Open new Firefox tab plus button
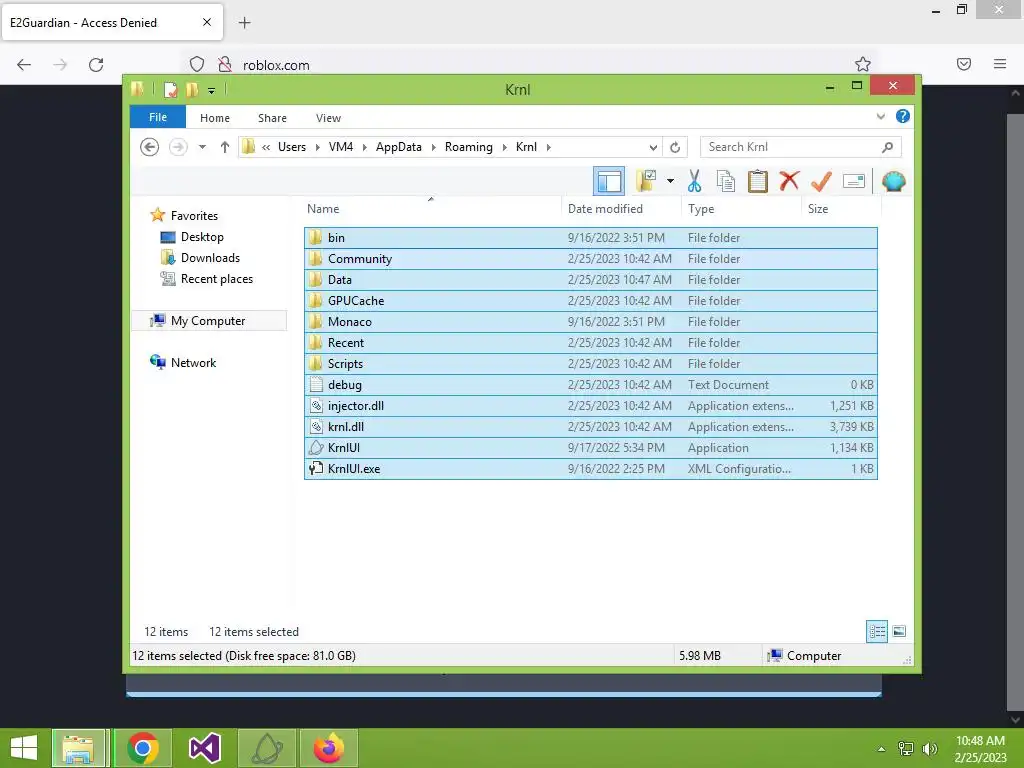The image size is (1024, 768). tap(244, 23)
